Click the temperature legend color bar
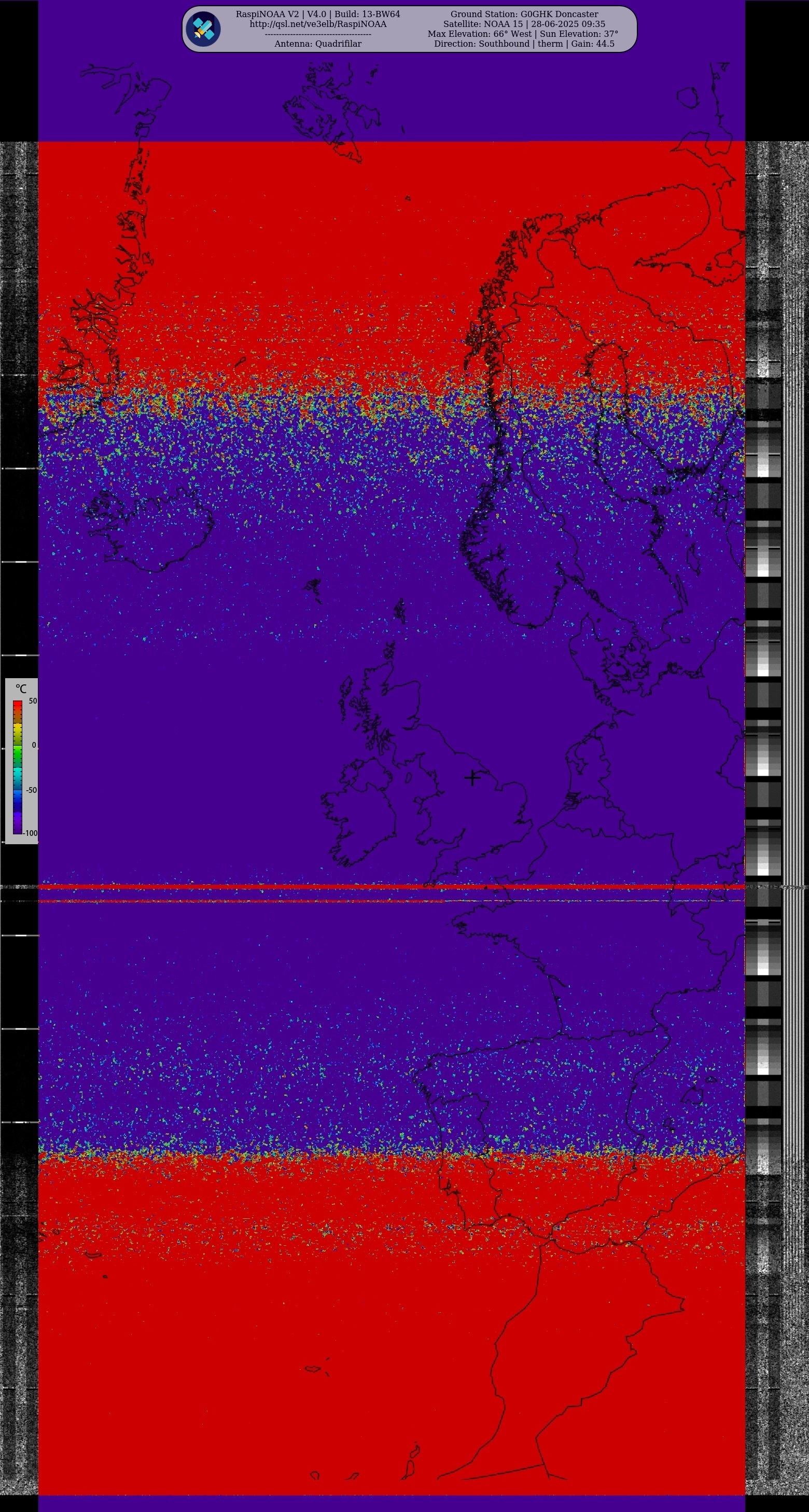809x1512 pixels. (18, 767)
